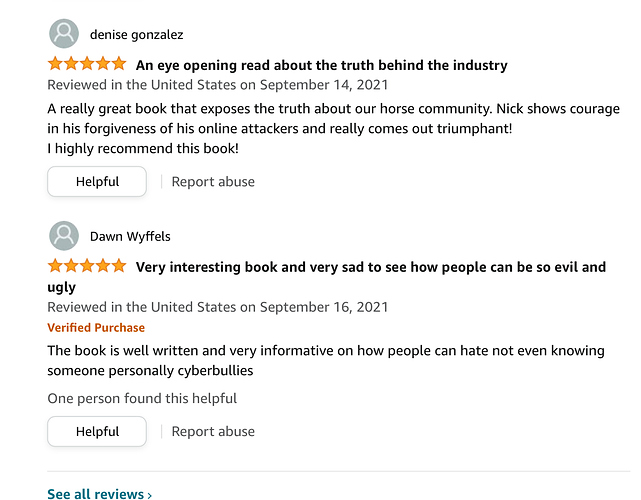Click the denise gonzalez reviewer name
The height and width of the screenshot is (500, 641).
137,34
